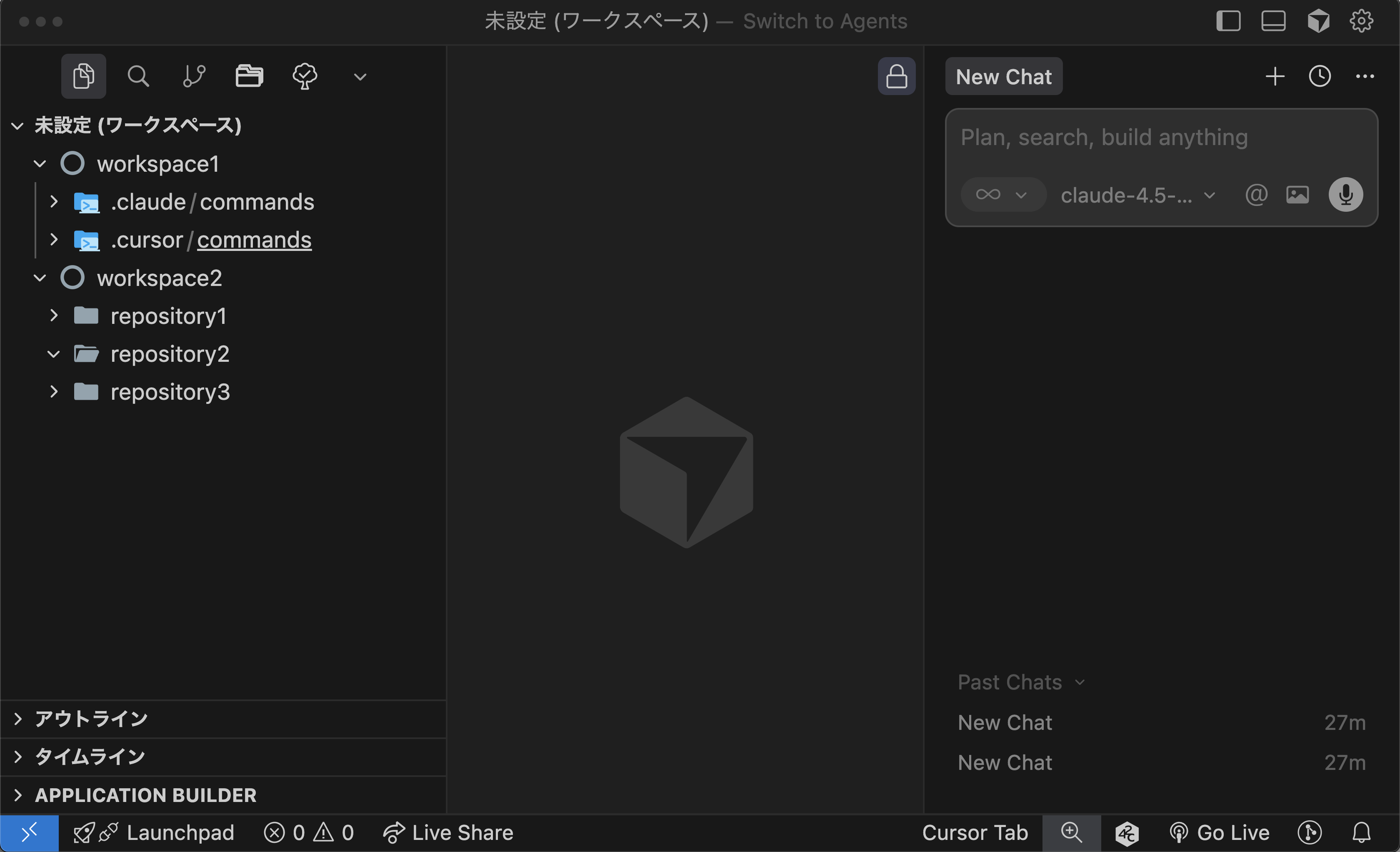Show chat history clock icon
This screenshot has height=852, width=1400.
point(1319,76)
